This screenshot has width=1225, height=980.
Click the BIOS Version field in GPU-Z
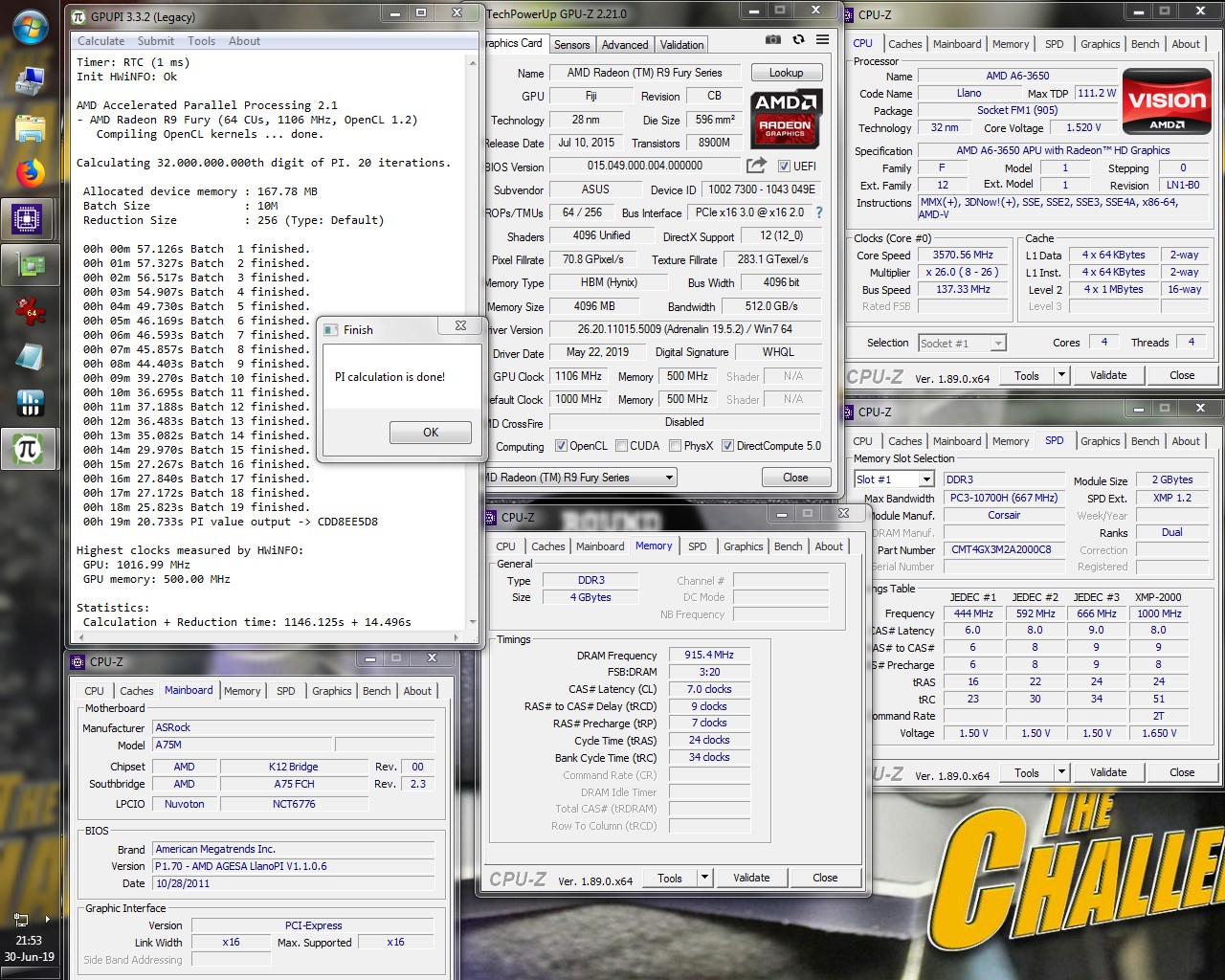(x=645, y=166)
